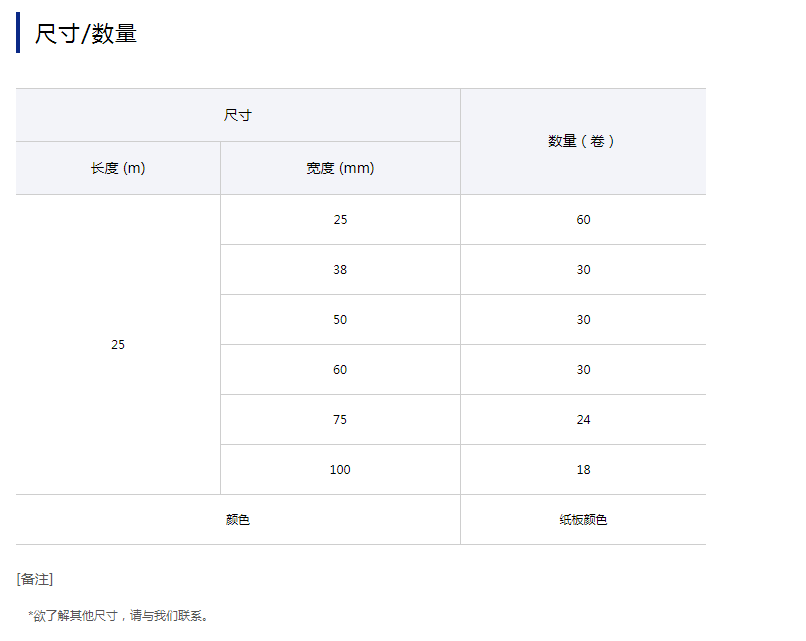The height and width of the screenshot is (641, 806).
Task: Click quantity 30 in the 50 mm row
Action: [x=583, y=319]
